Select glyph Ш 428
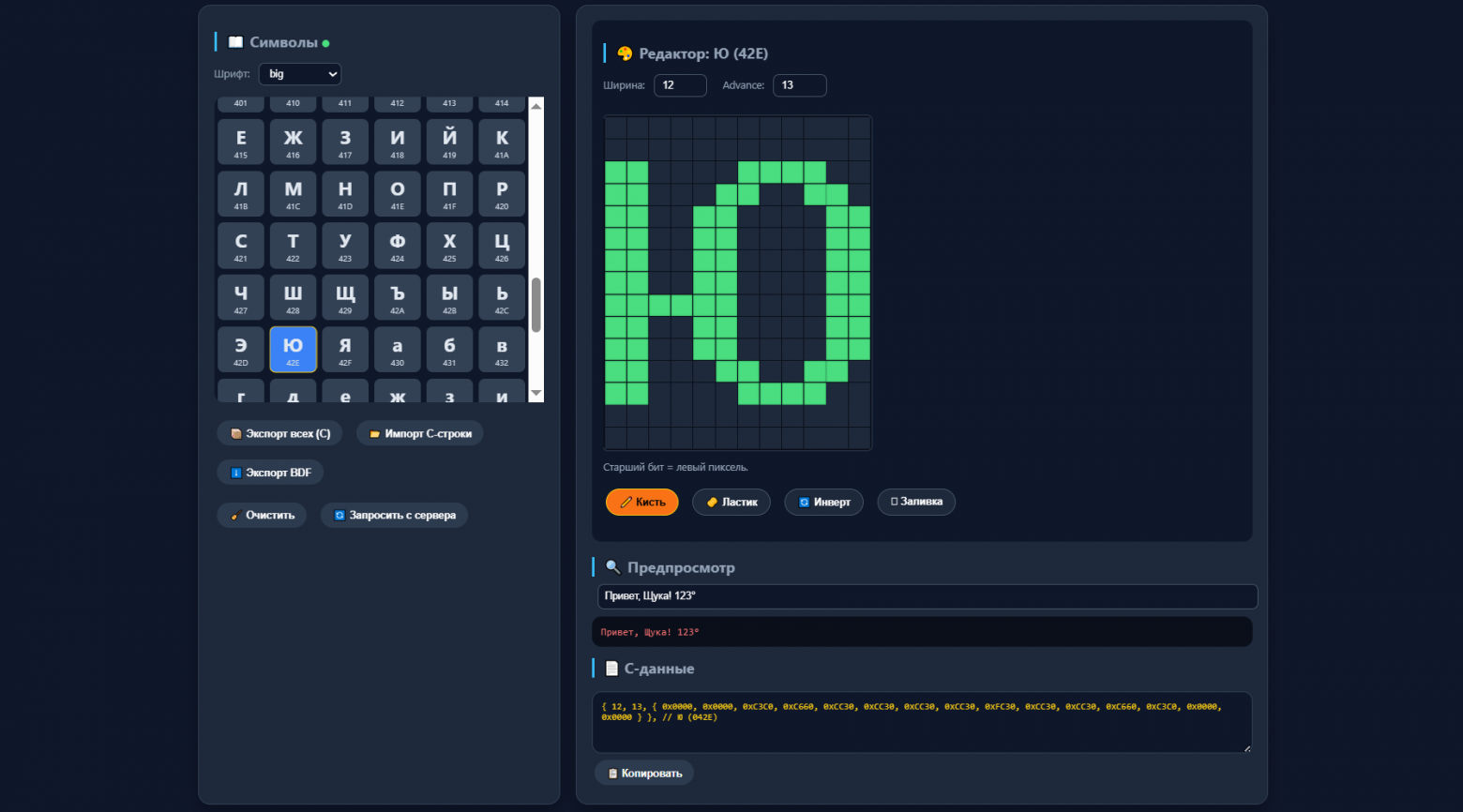The width and height of the screenshot is (1463, 812). coord(294,298)
